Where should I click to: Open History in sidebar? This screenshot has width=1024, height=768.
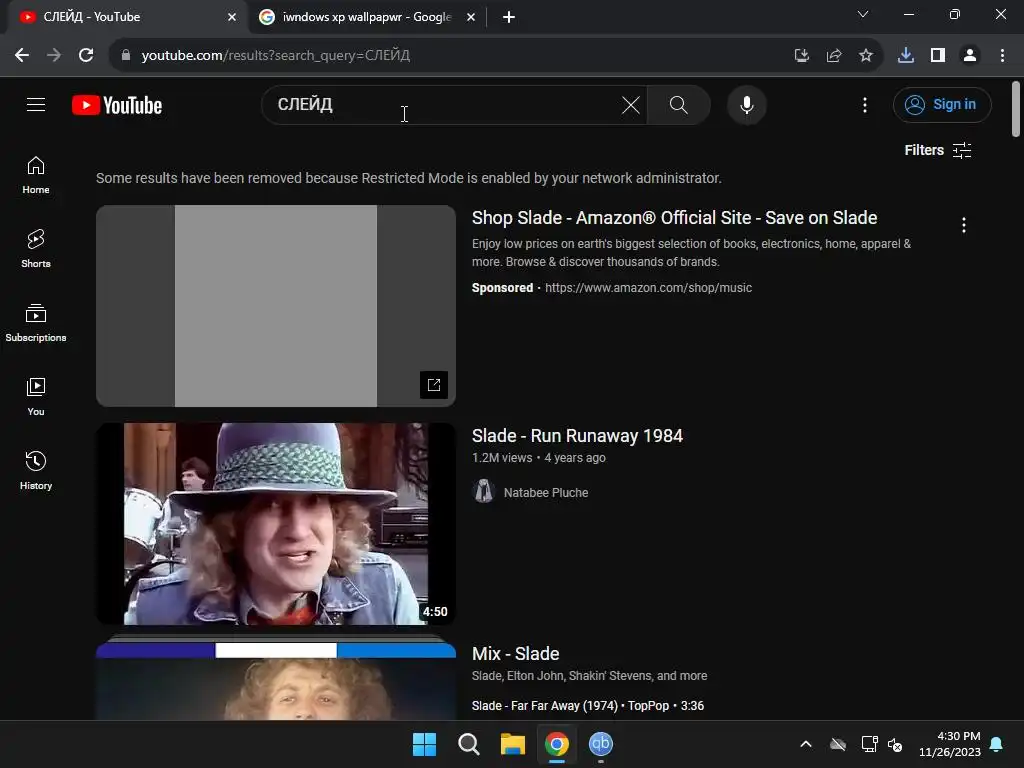(x=36, y=470)
